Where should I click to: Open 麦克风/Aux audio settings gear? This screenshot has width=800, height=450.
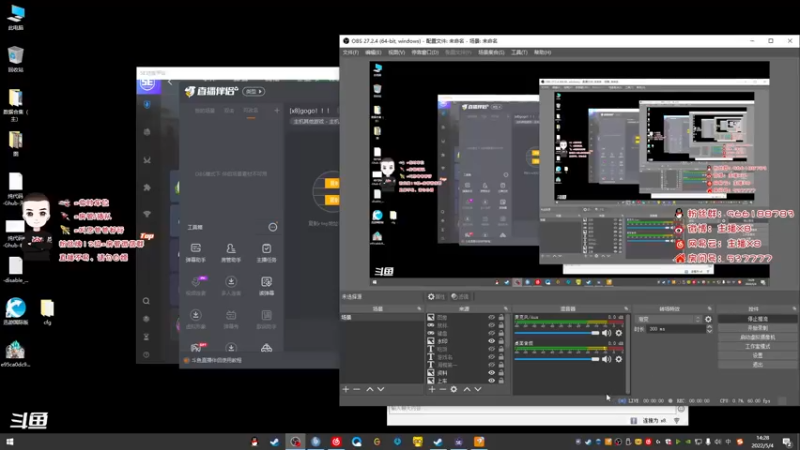[x=619, y=333]
